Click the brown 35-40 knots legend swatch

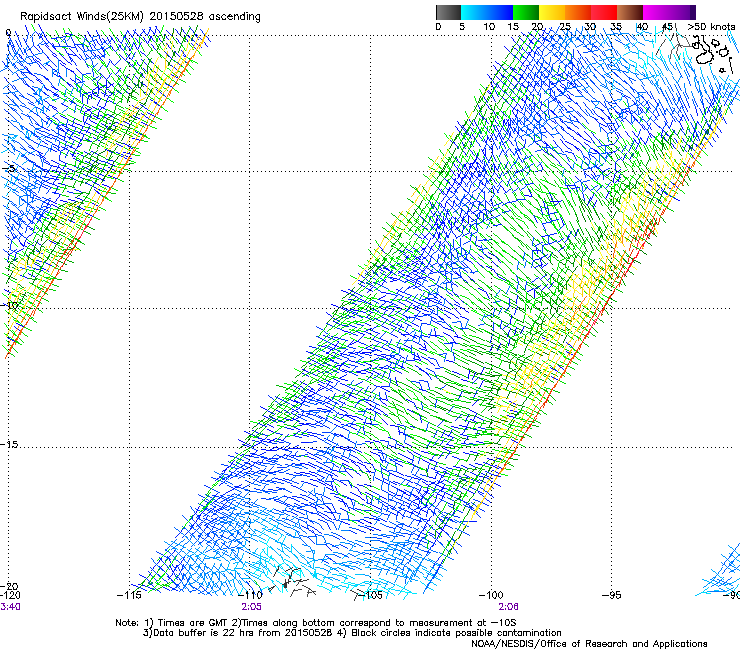(630, 12)
